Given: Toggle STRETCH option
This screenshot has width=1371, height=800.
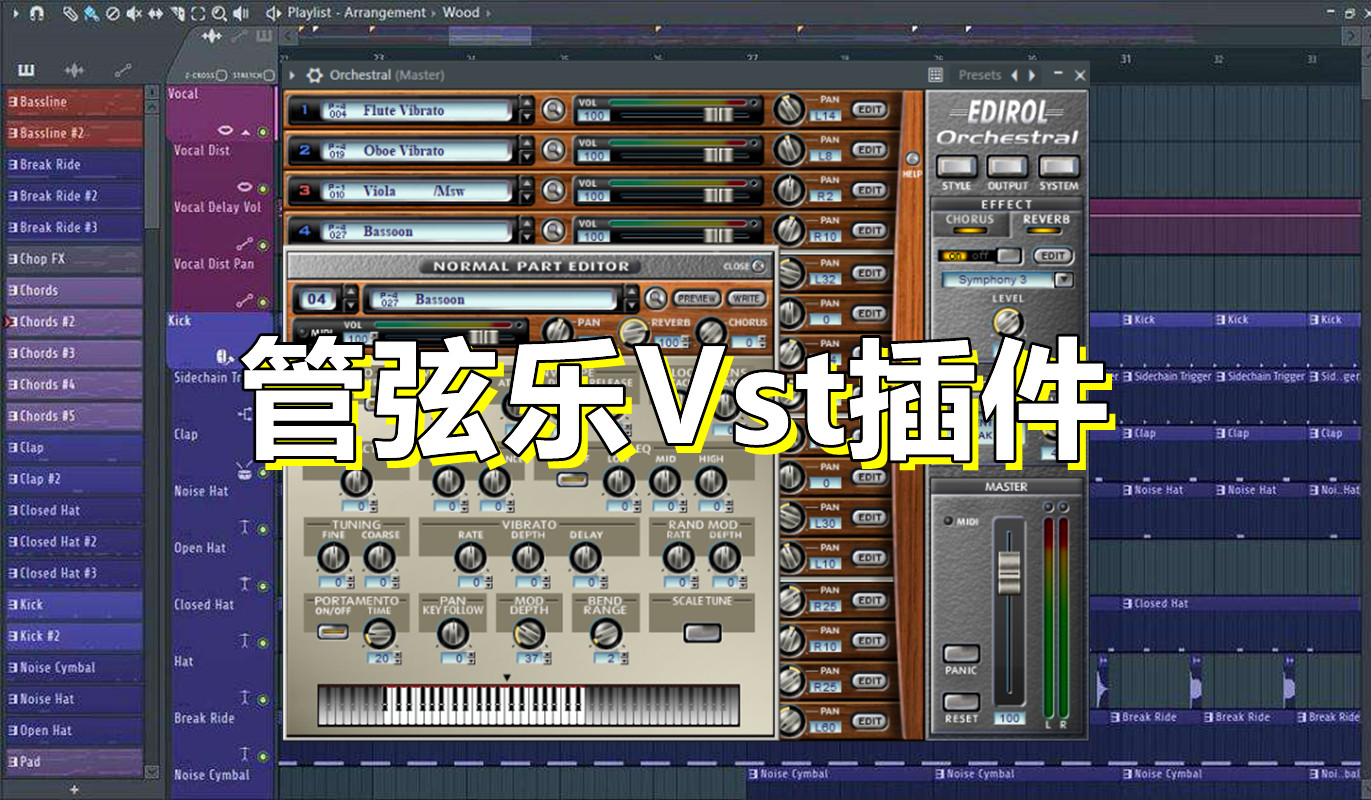Looking at the screenshot, I should [270, 75].
